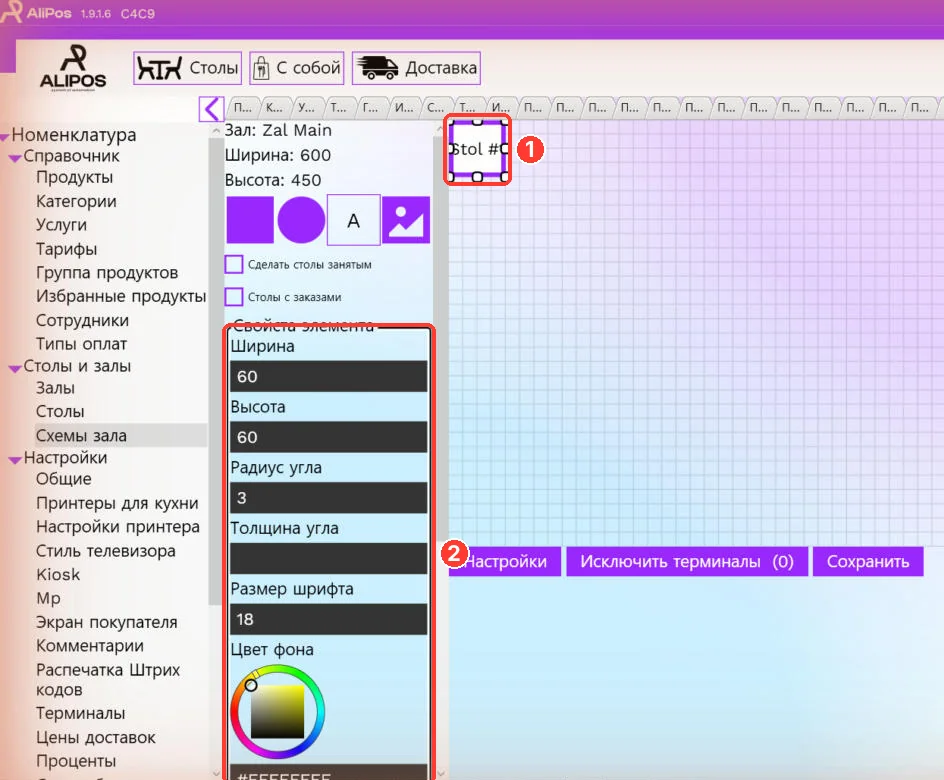Open Типы оплат in the sidebar

coord(82,344)
